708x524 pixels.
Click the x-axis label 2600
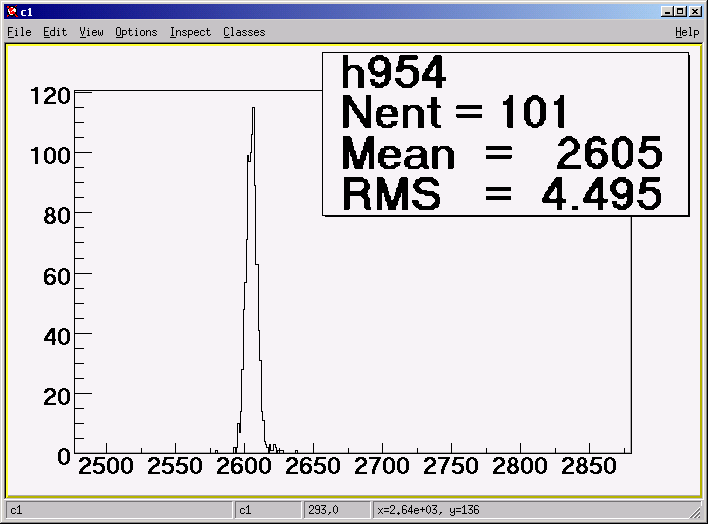point(244,466)
